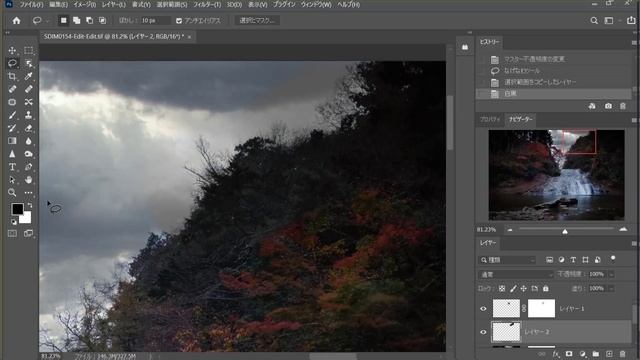The width and height of the screenshot is (640, 360).
Task: Delete the layer with trash icon in Layers panel
Action: (622, 354)
